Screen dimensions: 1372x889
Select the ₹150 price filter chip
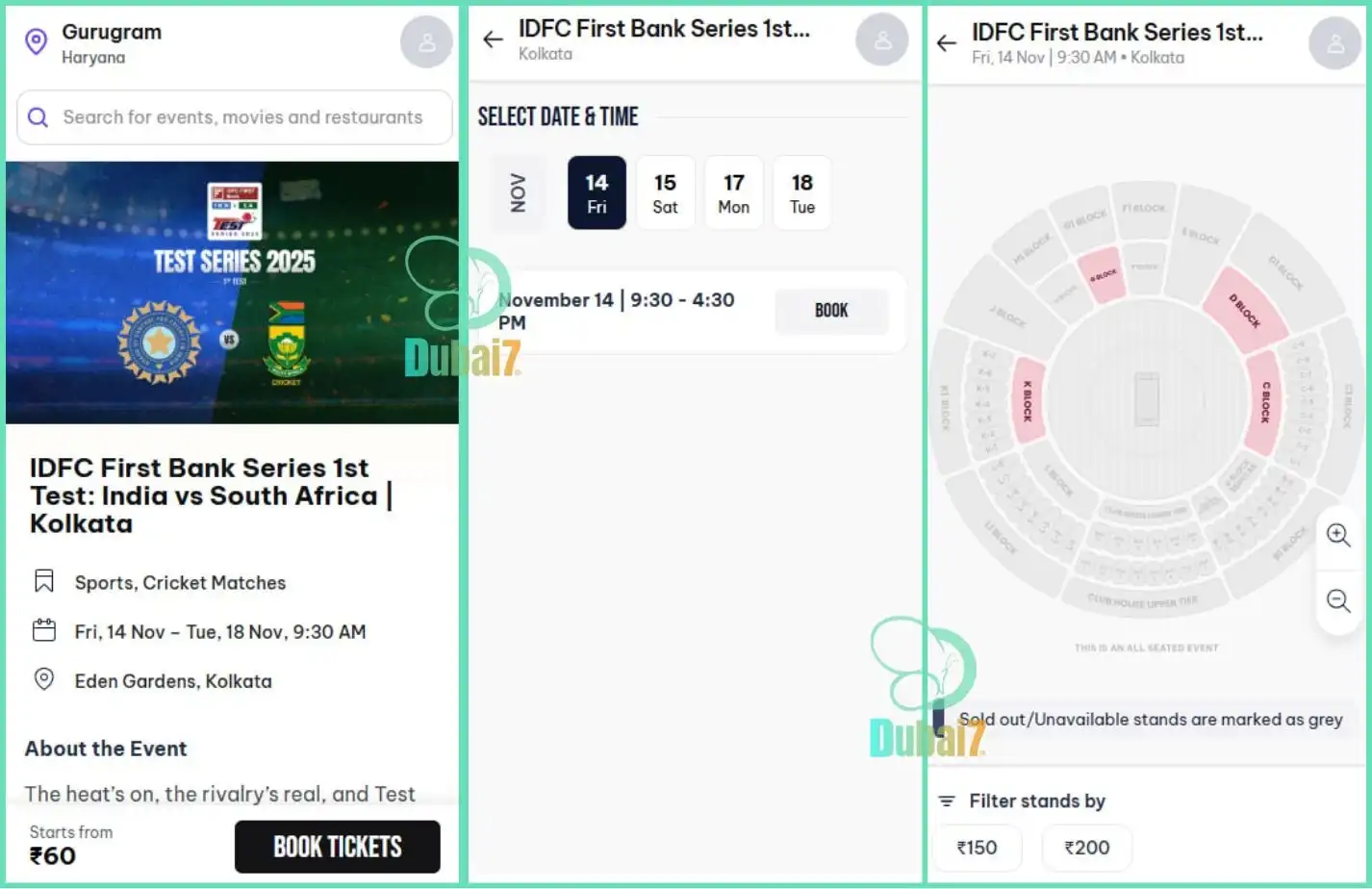978,848
